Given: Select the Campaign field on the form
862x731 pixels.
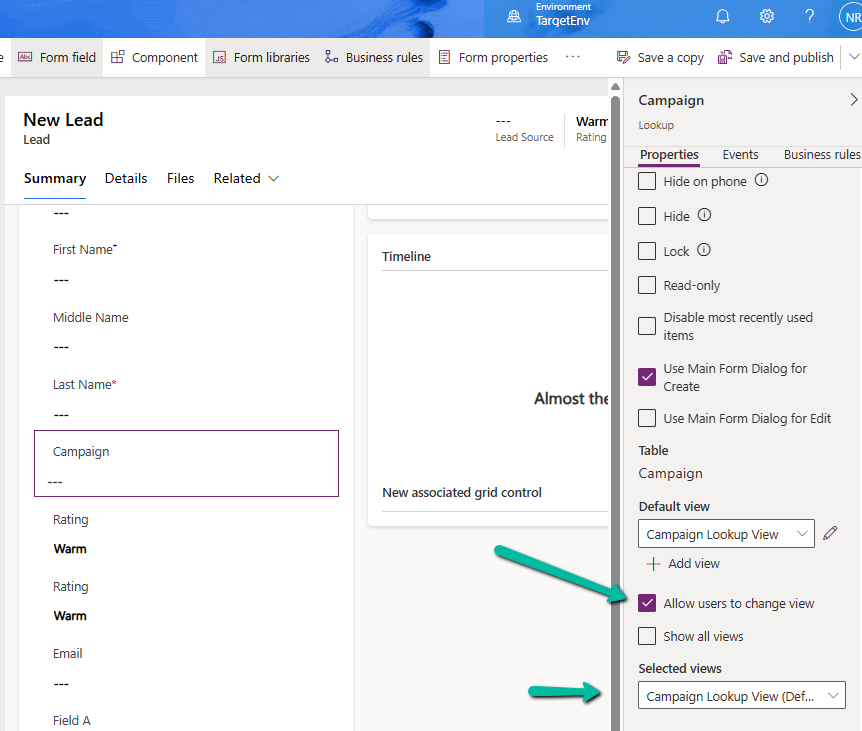Looking at the screenshot, I should (x=186, y=463).
